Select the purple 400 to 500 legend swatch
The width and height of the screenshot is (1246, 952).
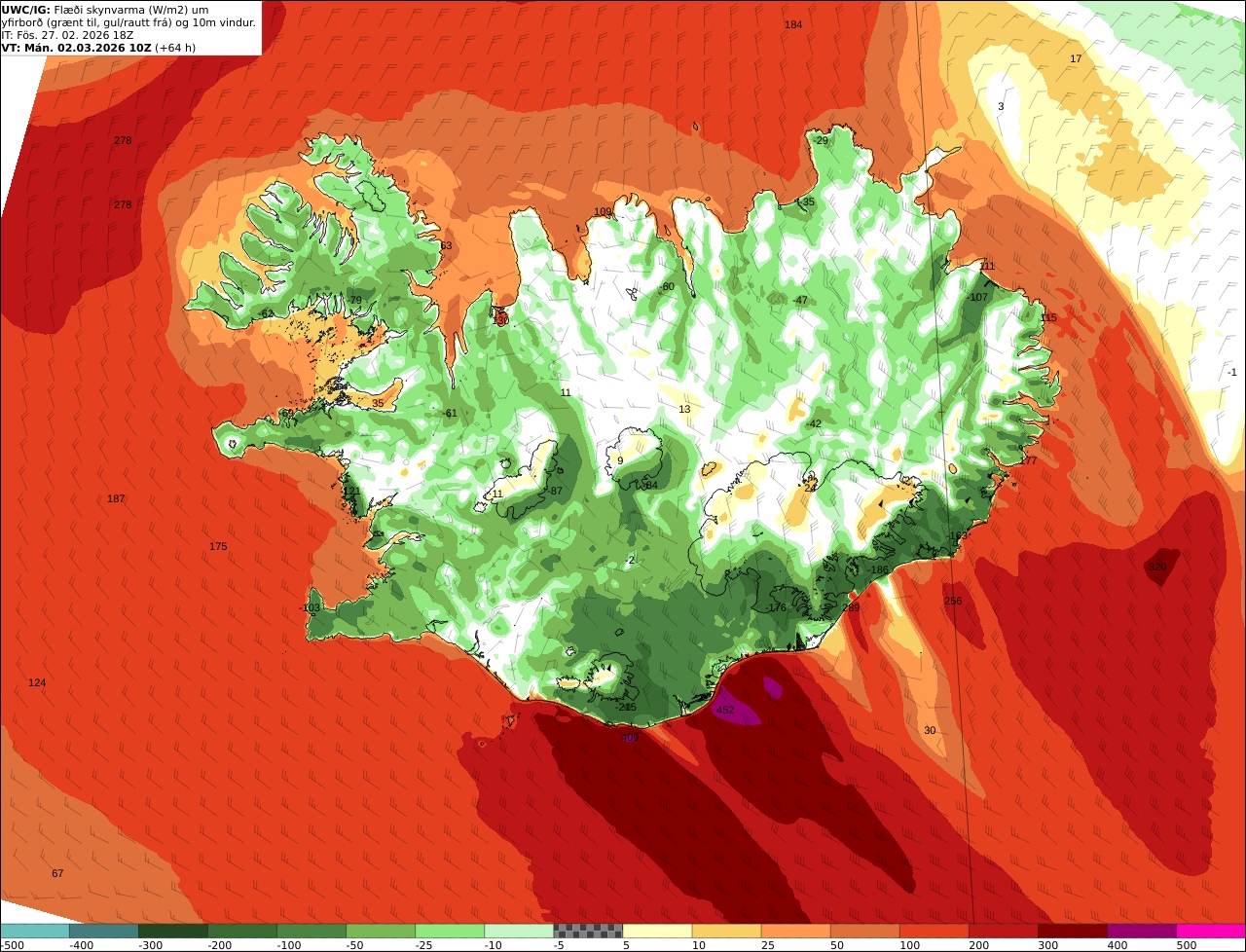click(1142, 931)
